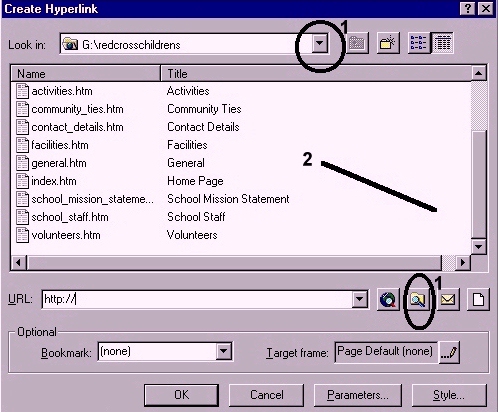Sort files by the Name column header

point(85,73)
